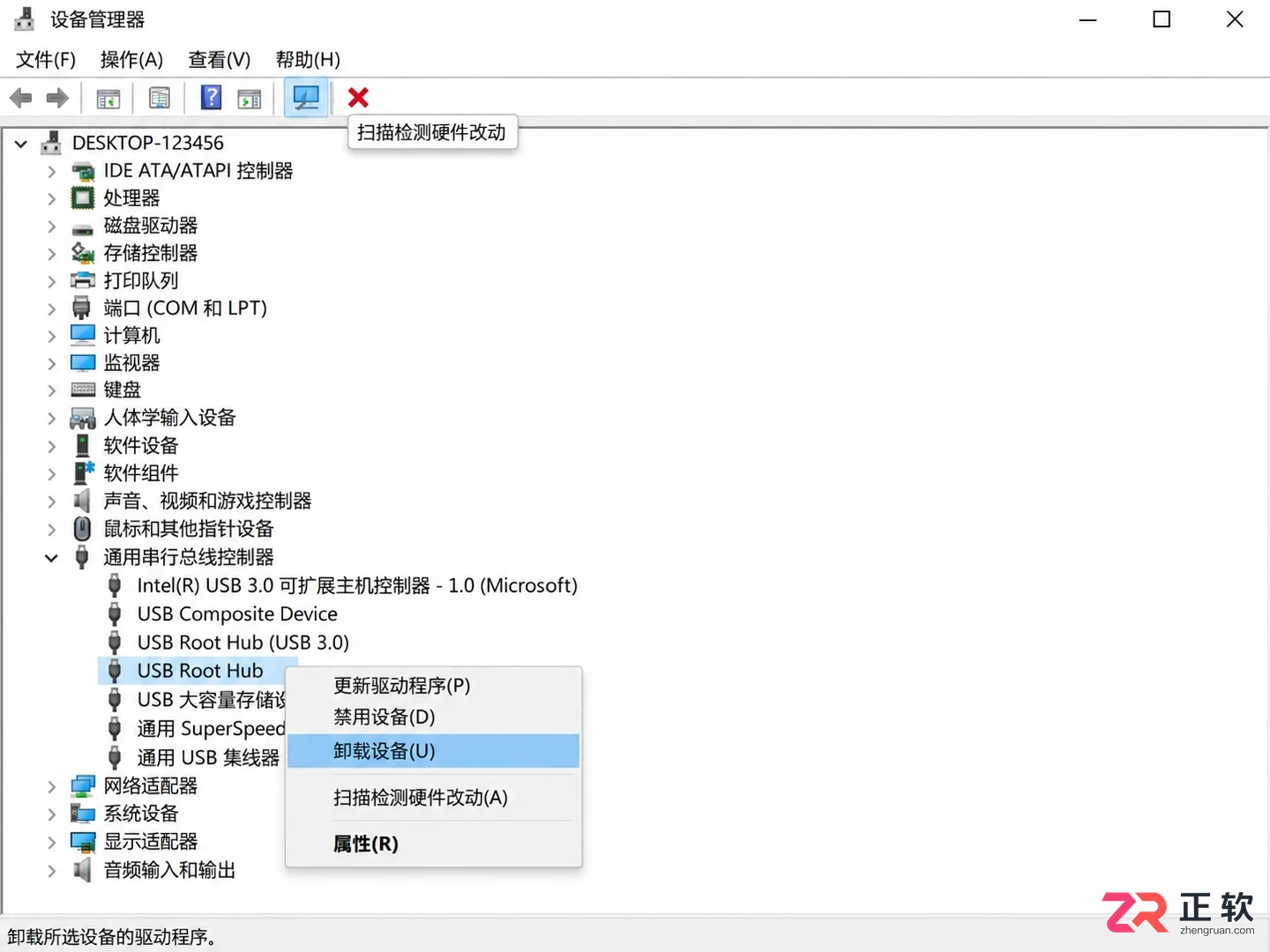
Task: Click the Forward arrow toolbar icon
Action: click(57, 98)
